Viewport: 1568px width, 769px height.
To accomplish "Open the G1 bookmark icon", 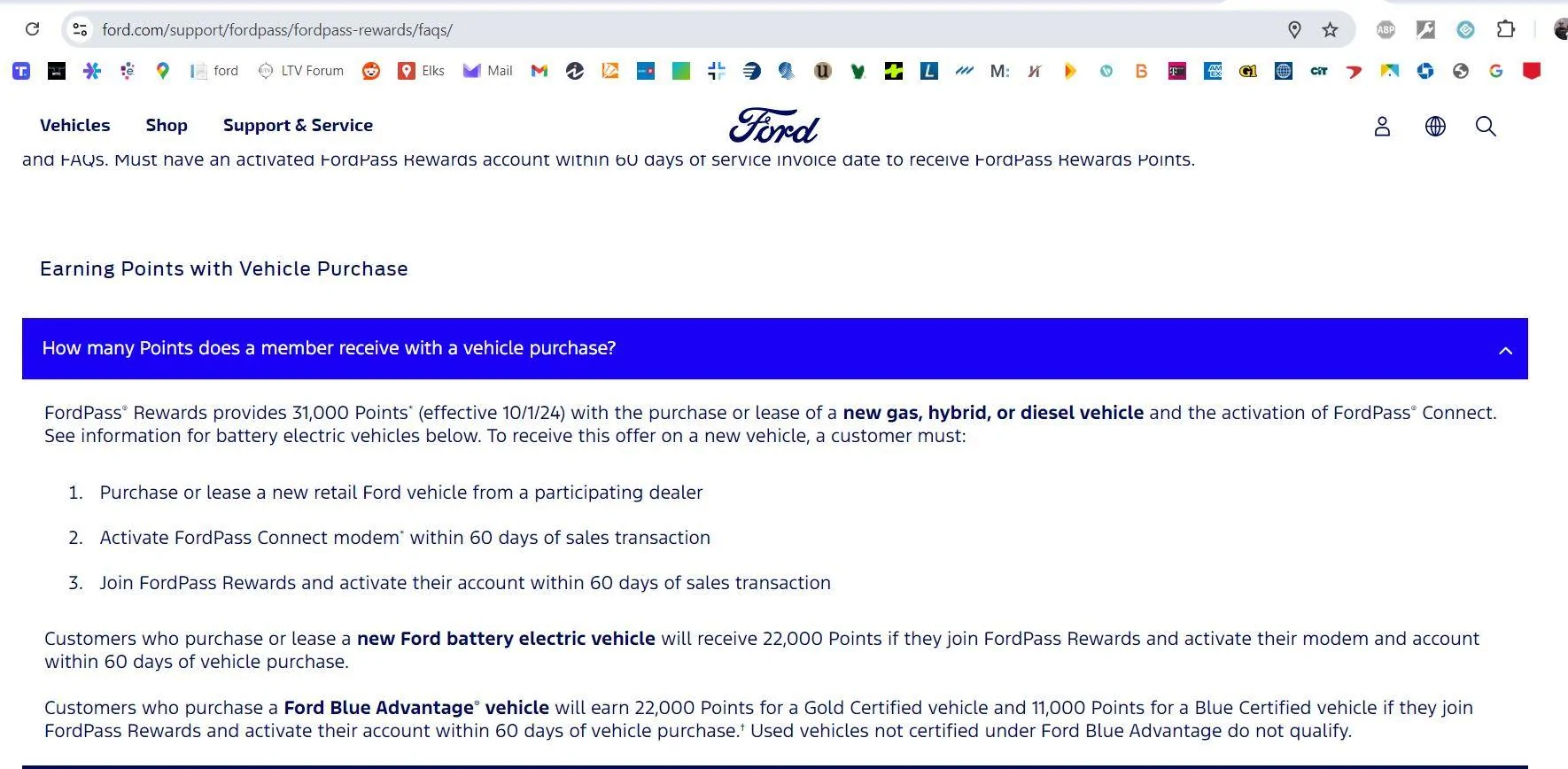I will (x=1248, y=71).
